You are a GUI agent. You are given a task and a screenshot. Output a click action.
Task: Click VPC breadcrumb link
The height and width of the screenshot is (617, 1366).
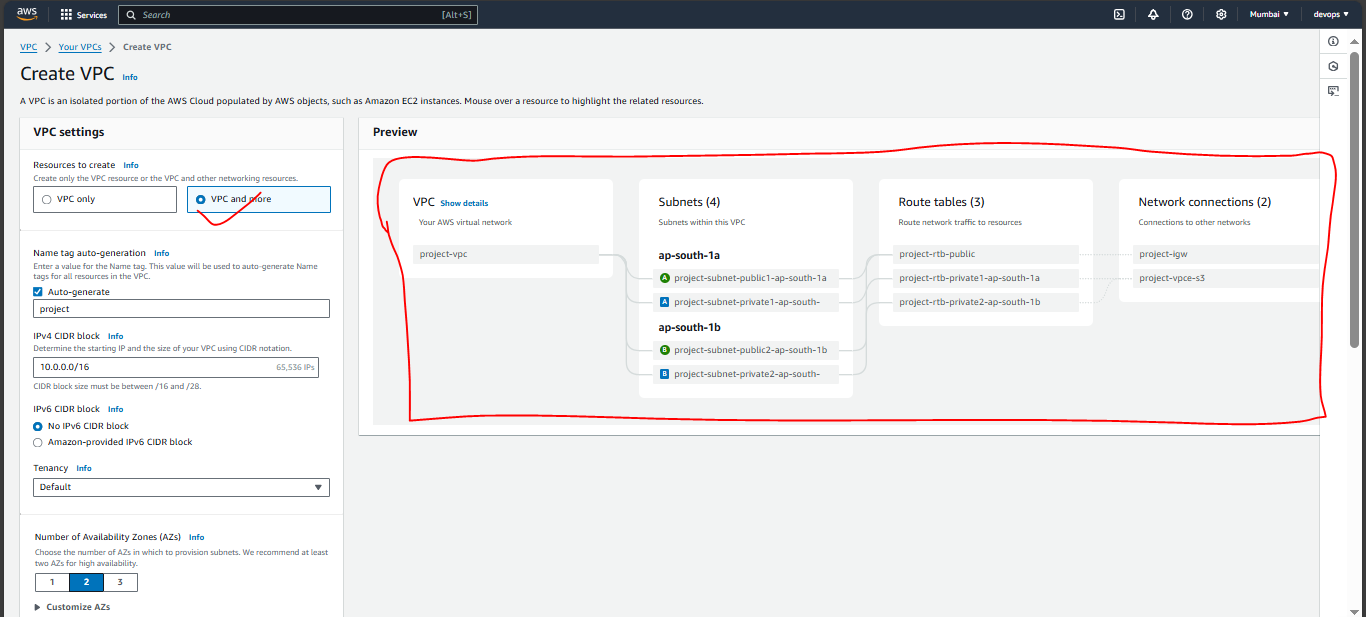point(28,47)
